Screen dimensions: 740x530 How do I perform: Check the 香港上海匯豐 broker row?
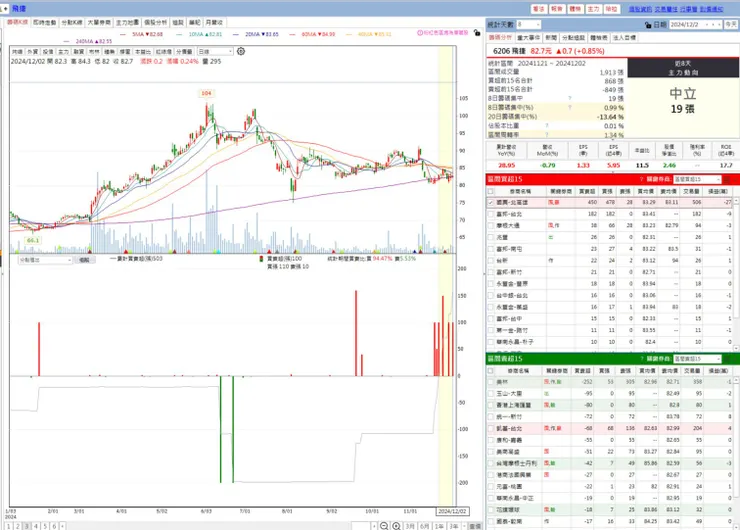(x=491, y=405)
